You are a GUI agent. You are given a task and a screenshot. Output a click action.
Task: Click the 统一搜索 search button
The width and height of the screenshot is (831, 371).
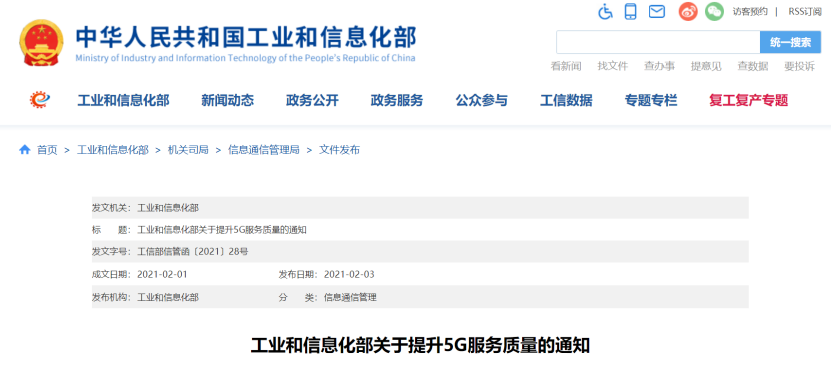point(790,42)
